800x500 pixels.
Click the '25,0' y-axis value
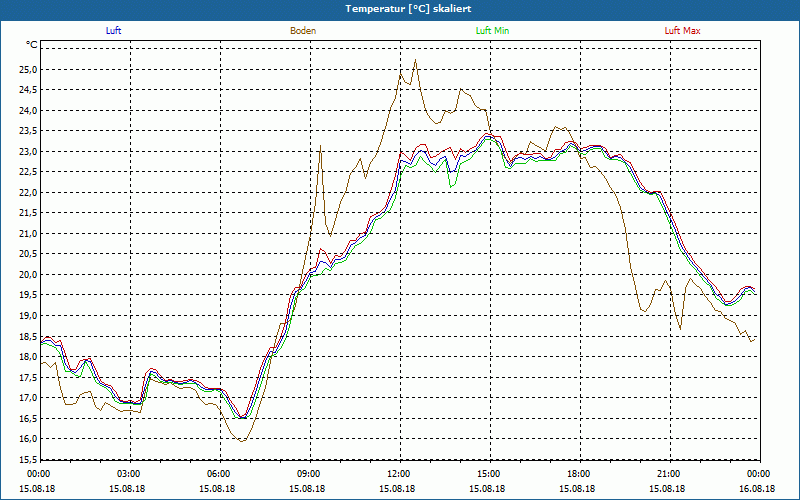click(x=29, y=69)
